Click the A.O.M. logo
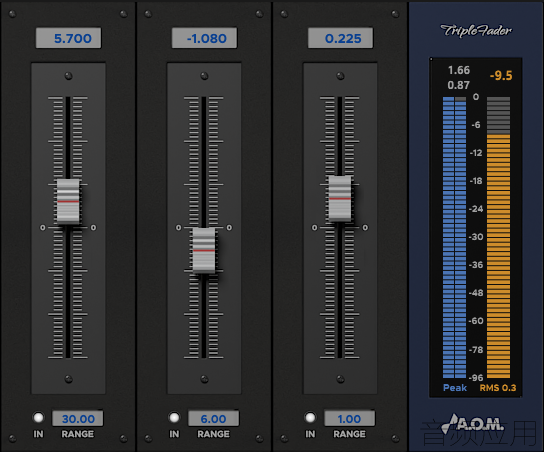 474,424
